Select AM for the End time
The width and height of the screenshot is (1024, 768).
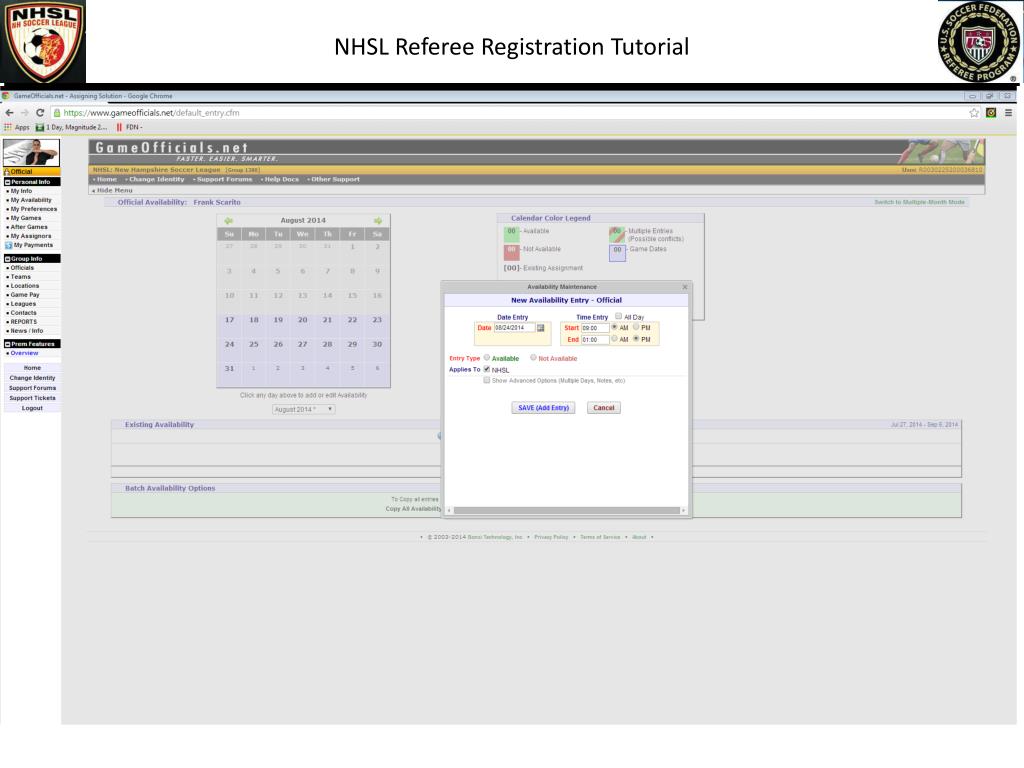(x=615, y=338)
